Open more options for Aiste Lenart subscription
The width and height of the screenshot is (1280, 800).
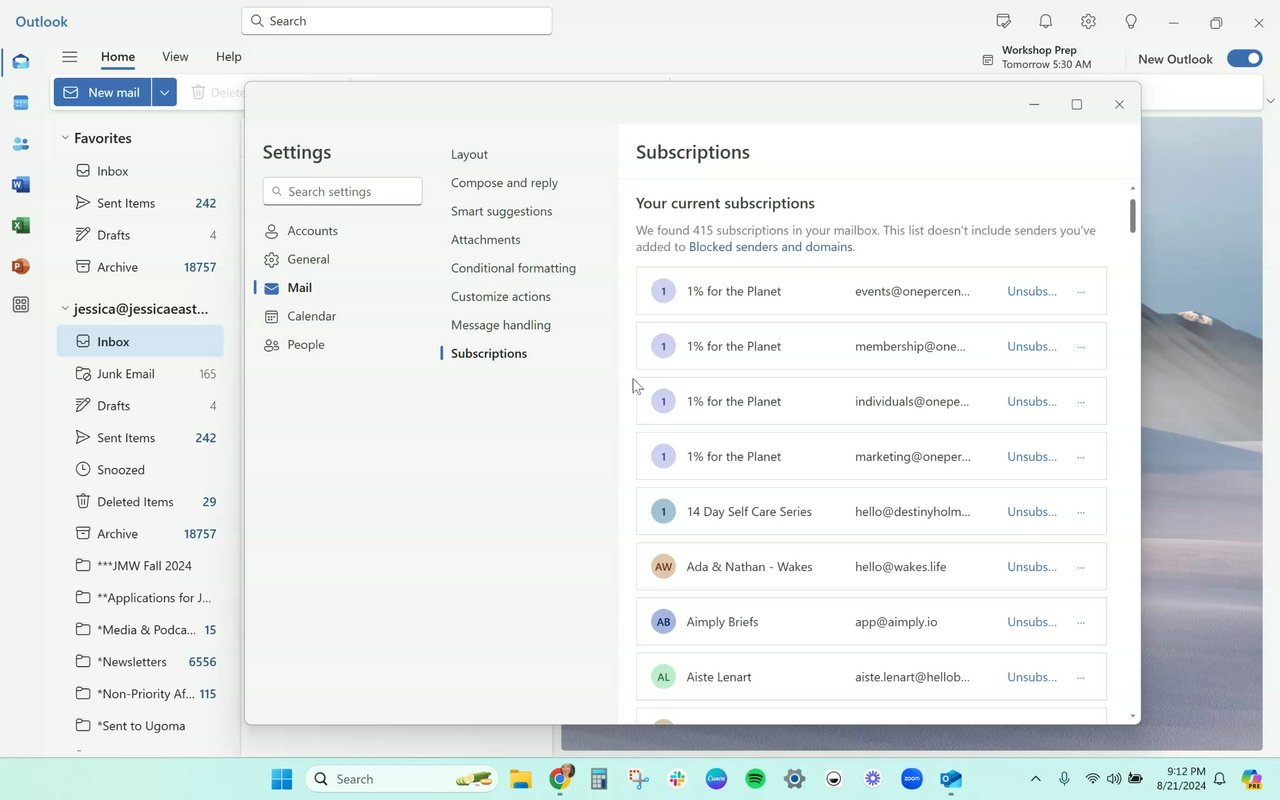tap(1081, 677)
